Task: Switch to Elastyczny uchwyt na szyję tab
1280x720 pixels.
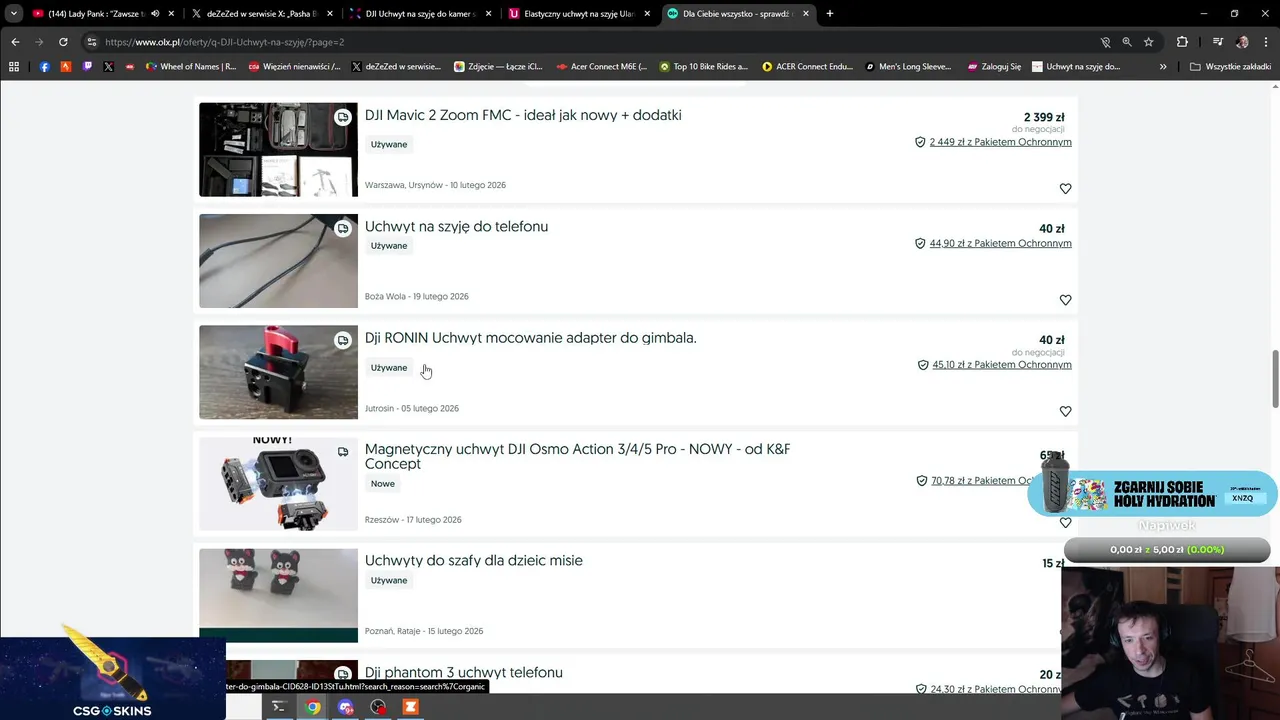Action: pos(578,14)
